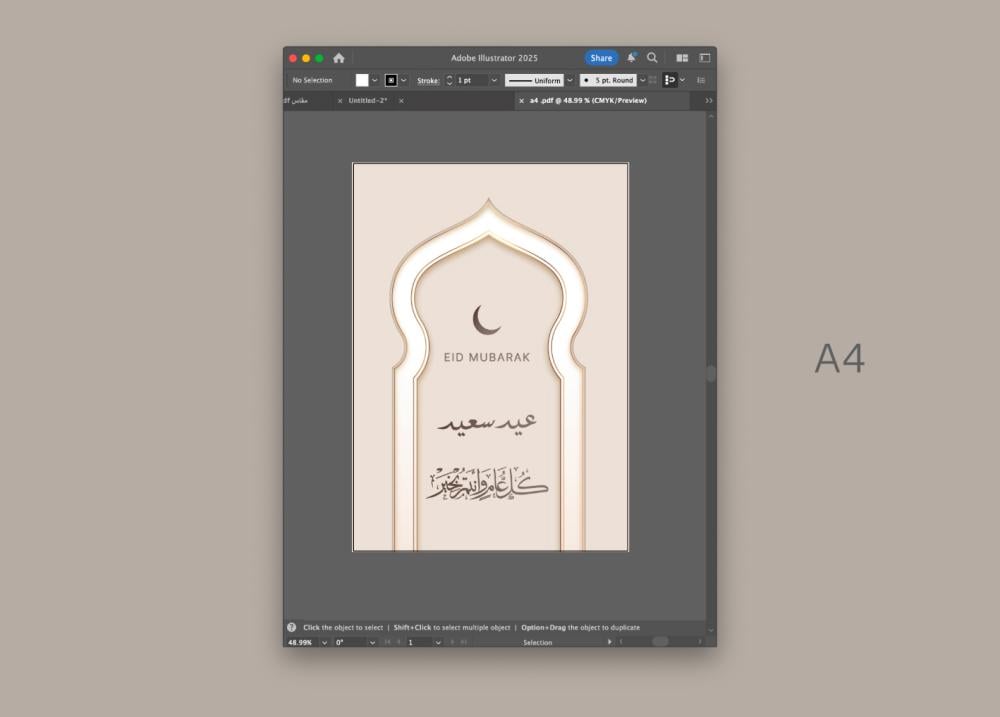This screenshot has height=717, width=1000.
Task: Click the horizontal scrollbar thumb
Action: coord(660,642)
